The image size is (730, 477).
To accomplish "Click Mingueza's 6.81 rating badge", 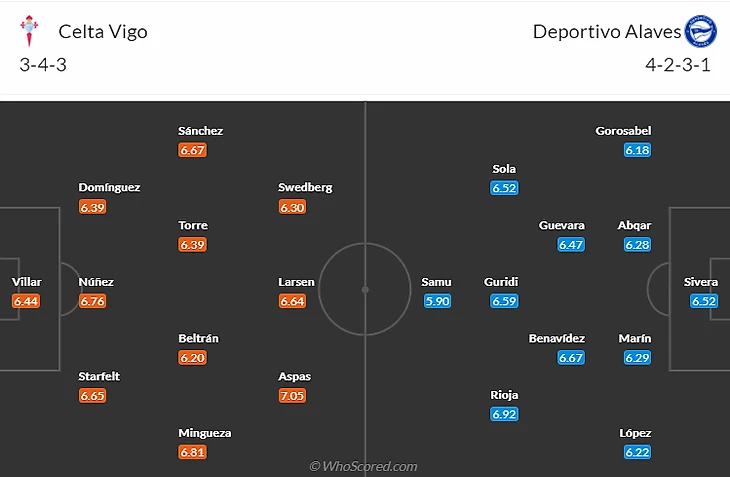I will (x=192, y=452).
